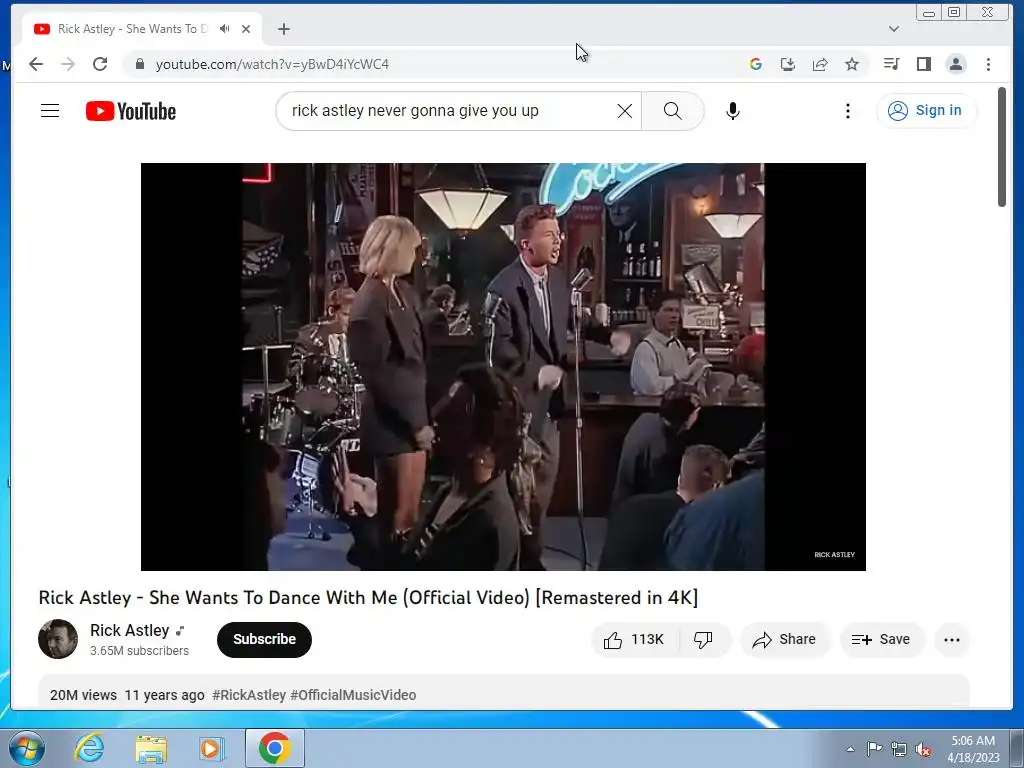Click the address bar URL

(x=272, y=64)
